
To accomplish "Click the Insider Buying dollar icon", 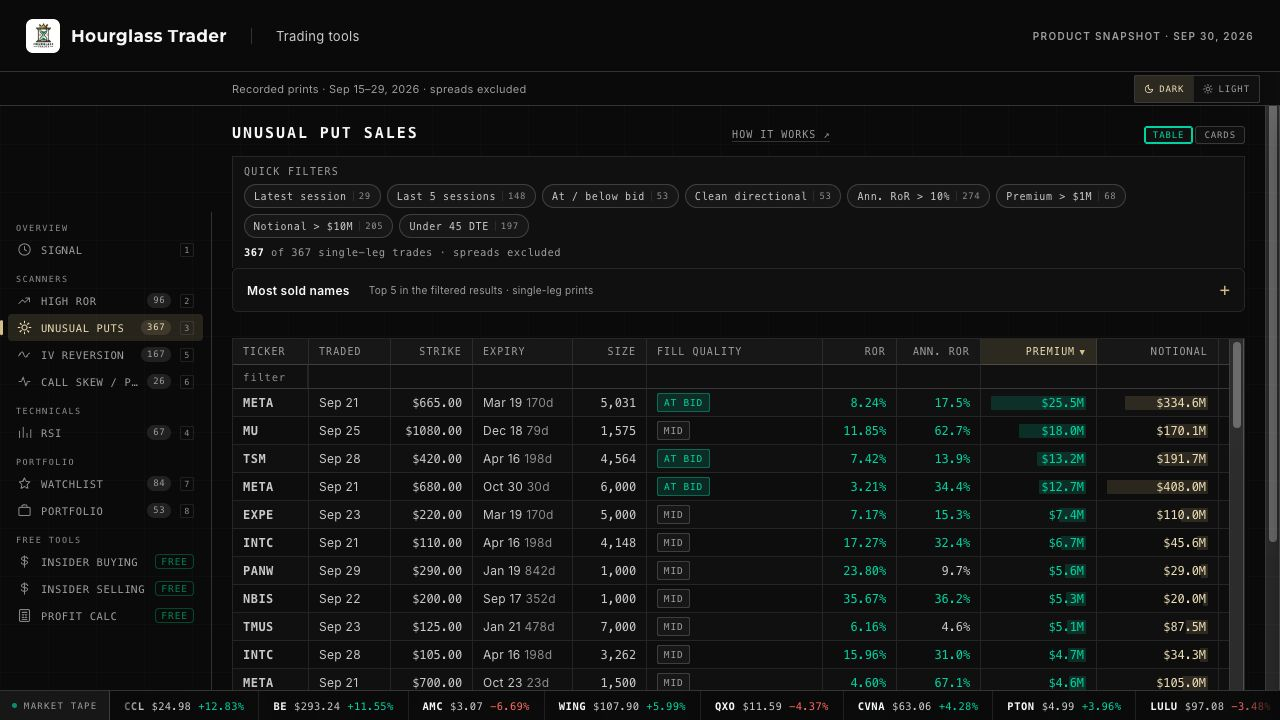I will 24,562.
